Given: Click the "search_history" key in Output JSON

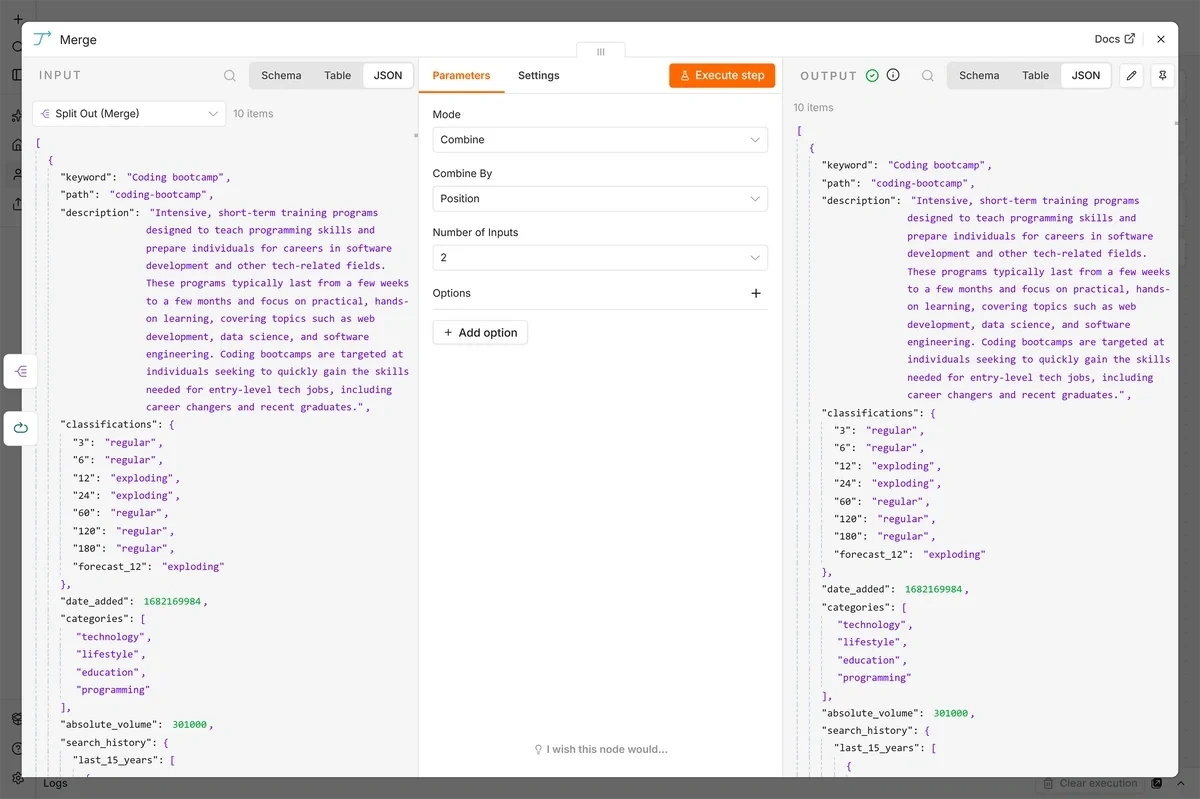Looking at the screenshot, I should coord(868,731).
